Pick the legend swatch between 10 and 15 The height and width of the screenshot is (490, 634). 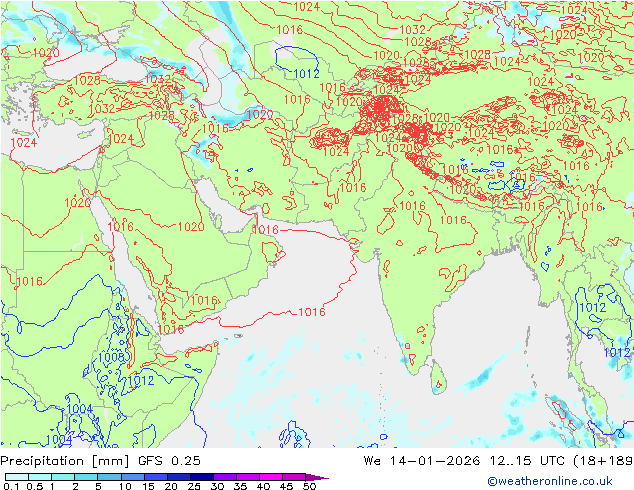coord(133,477)
